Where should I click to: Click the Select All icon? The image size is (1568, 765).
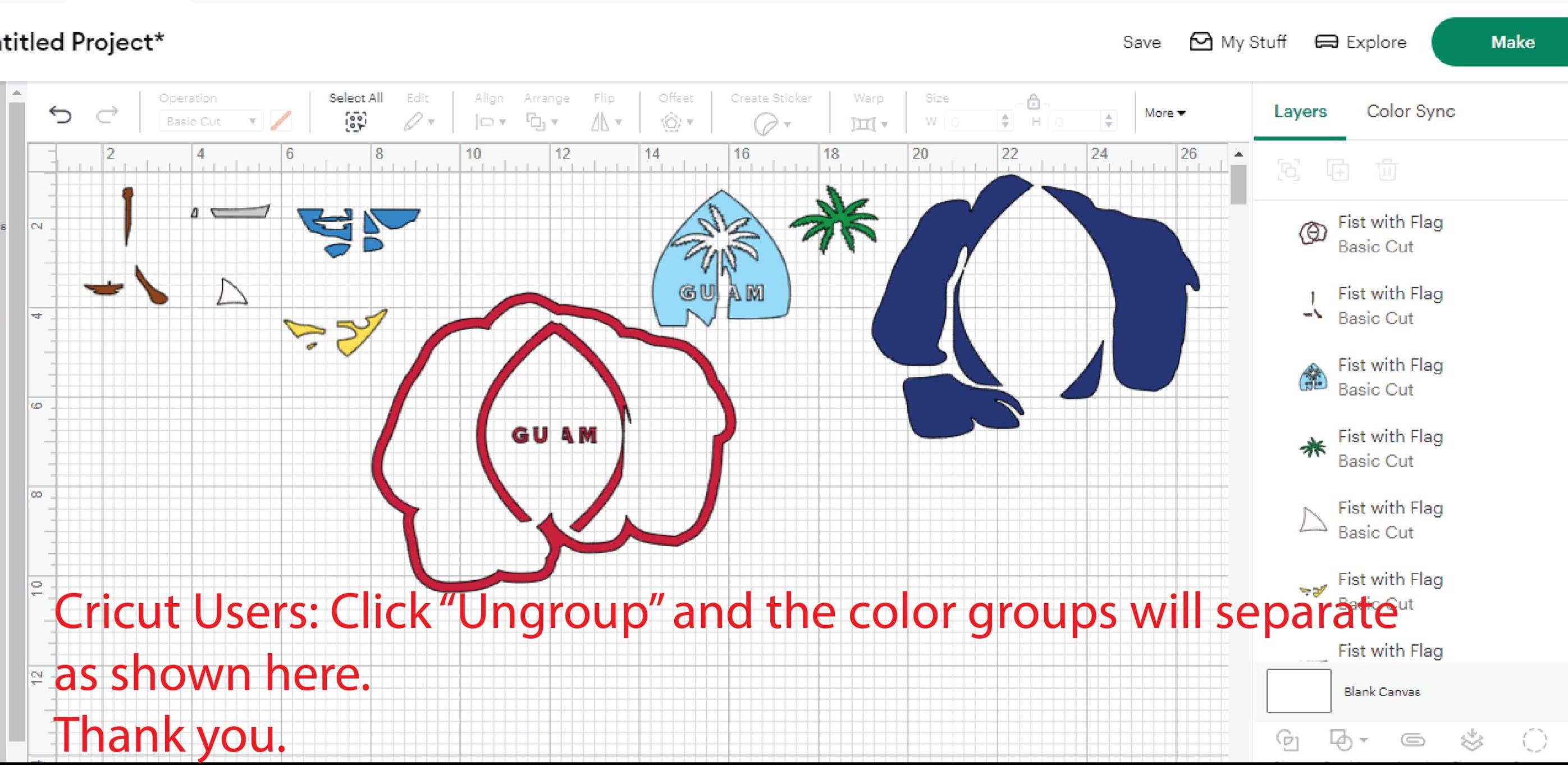(355, 122)
